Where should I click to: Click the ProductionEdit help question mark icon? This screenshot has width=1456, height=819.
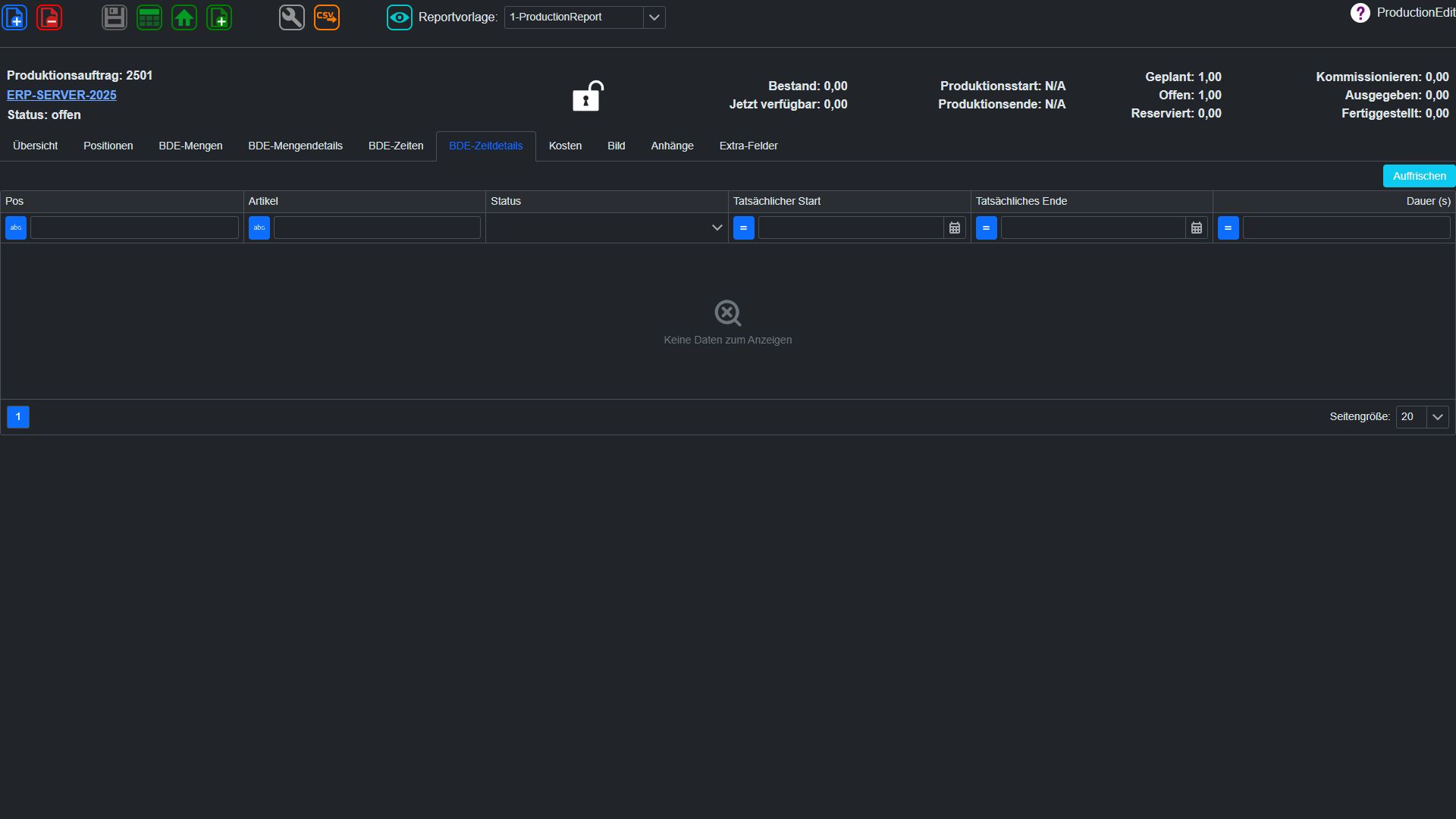click(x=1360, y=13)
